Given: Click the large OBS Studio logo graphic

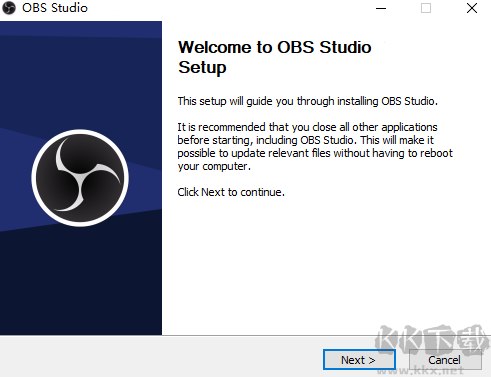Looking at the screenshot, I should 80,178.
